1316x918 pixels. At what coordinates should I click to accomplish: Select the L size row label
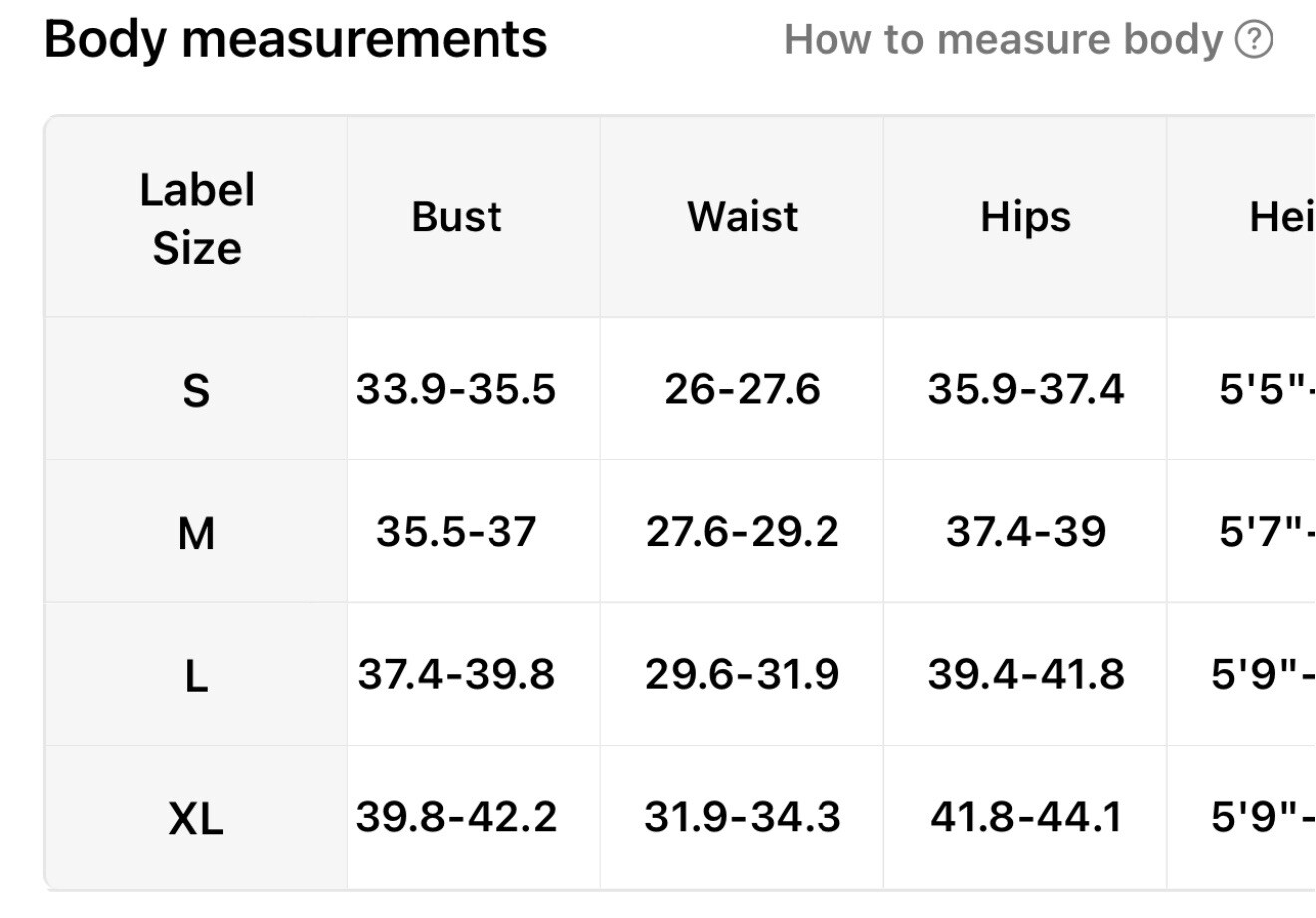[196, 676]
